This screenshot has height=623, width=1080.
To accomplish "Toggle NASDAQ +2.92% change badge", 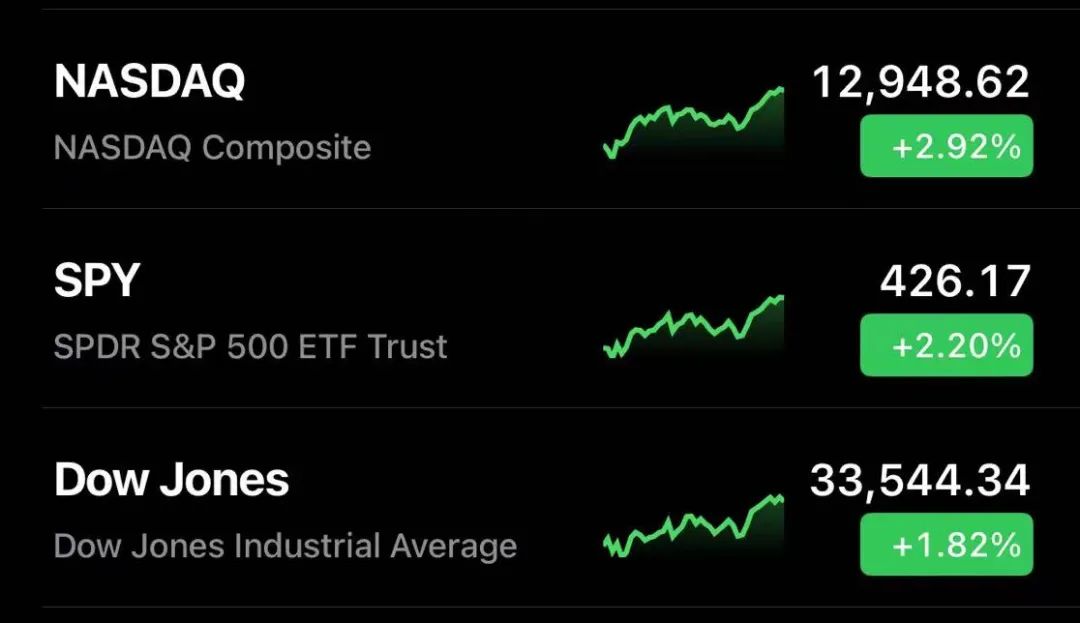I will click(946, 148).
